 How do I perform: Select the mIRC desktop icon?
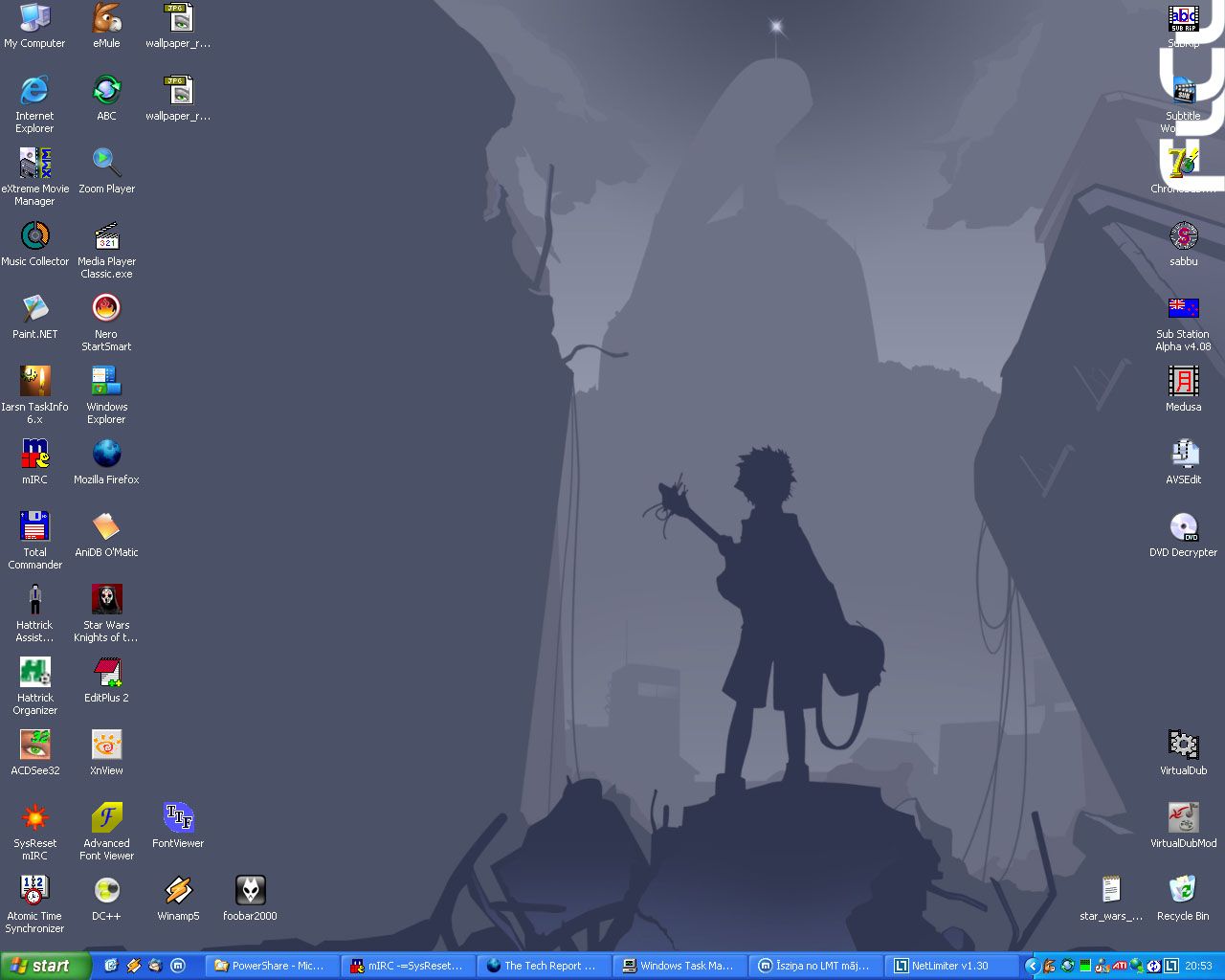click(34, 462)
